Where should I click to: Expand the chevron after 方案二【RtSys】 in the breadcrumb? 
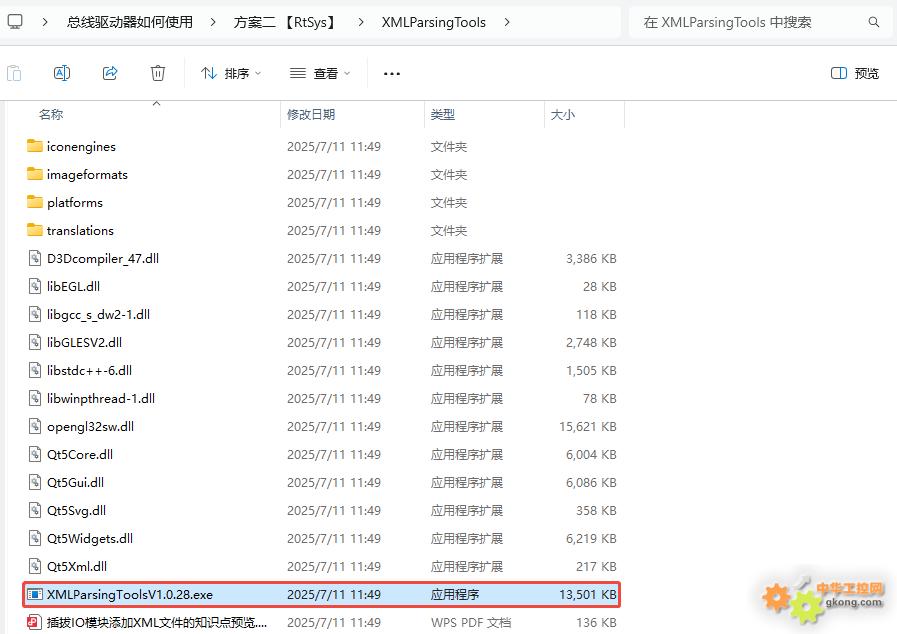pyautogui.click(x=359, y=22)
